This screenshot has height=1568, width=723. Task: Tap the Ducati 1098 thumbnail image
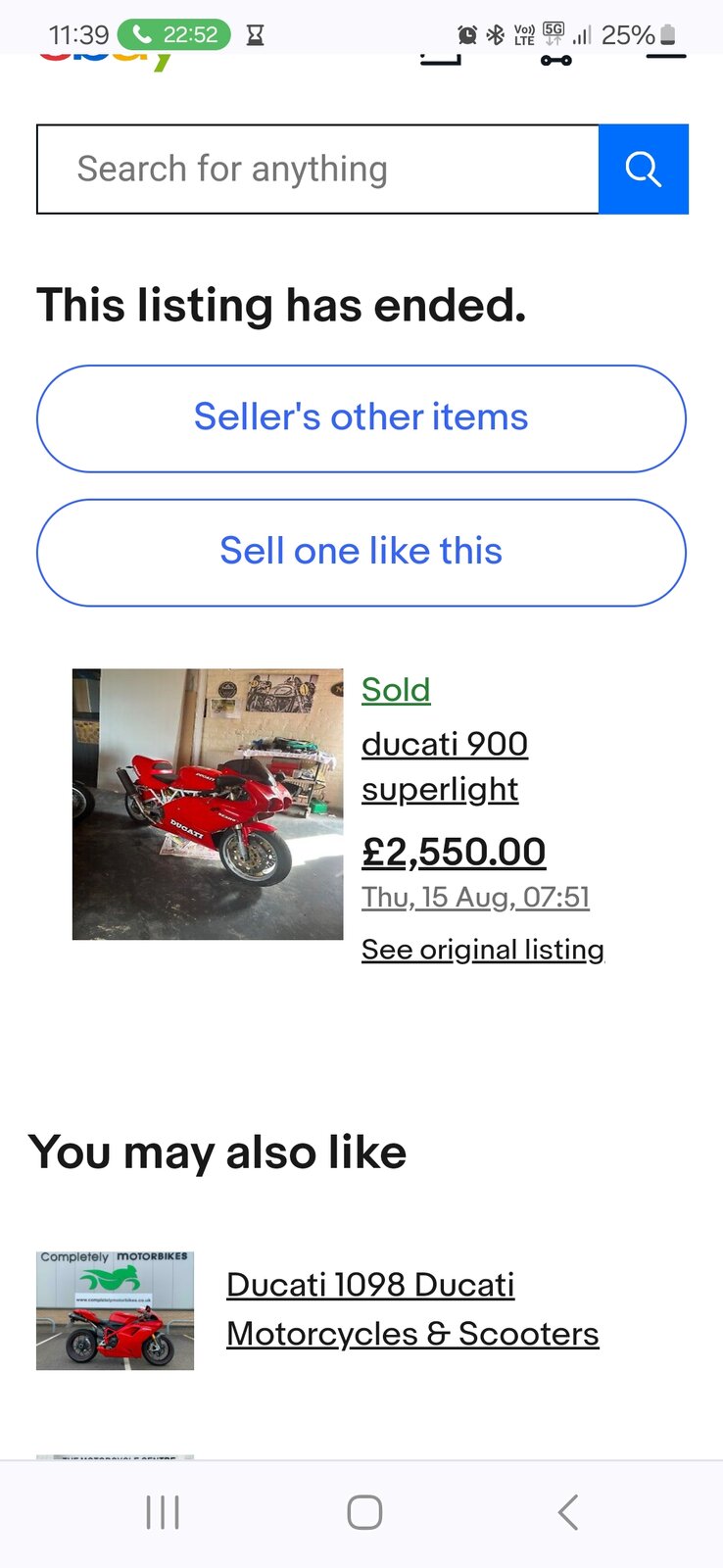(115, 1310)
